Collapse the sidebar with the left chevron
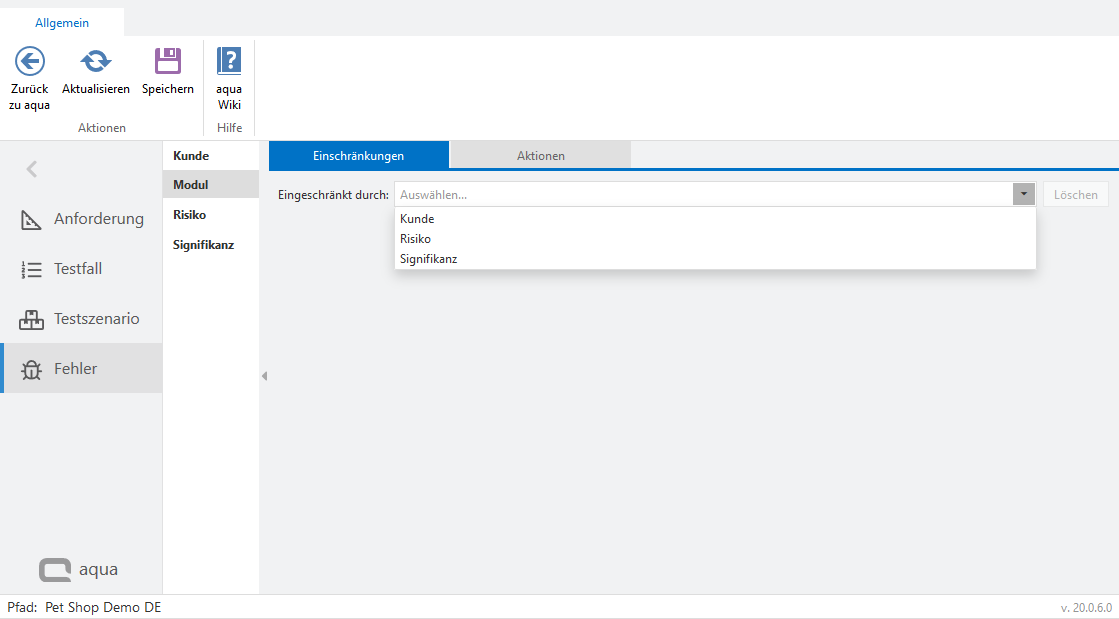Screen dimensions: 1119x619 [x=32, y=169]
